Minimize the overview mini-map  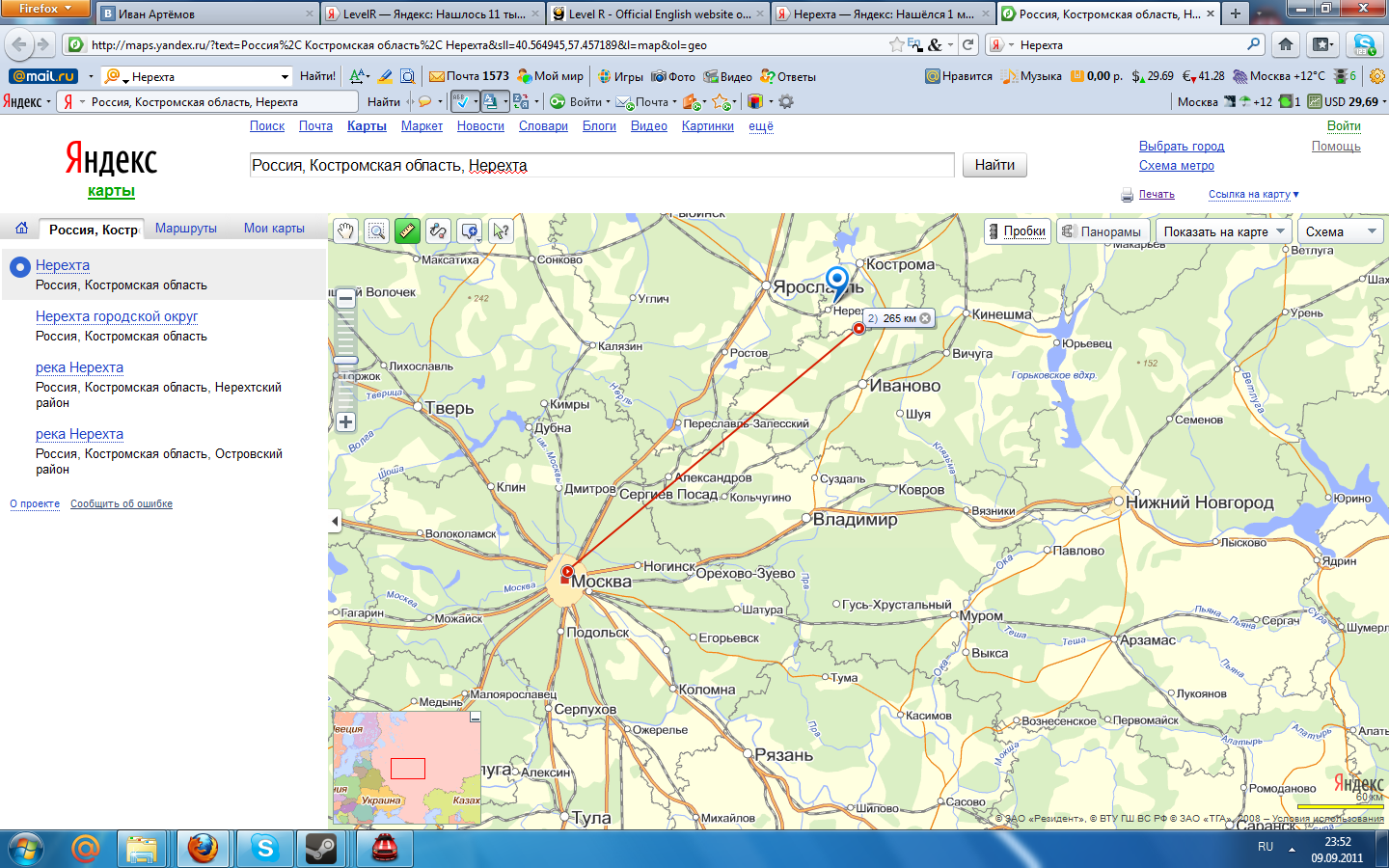(x=475, y=718)
